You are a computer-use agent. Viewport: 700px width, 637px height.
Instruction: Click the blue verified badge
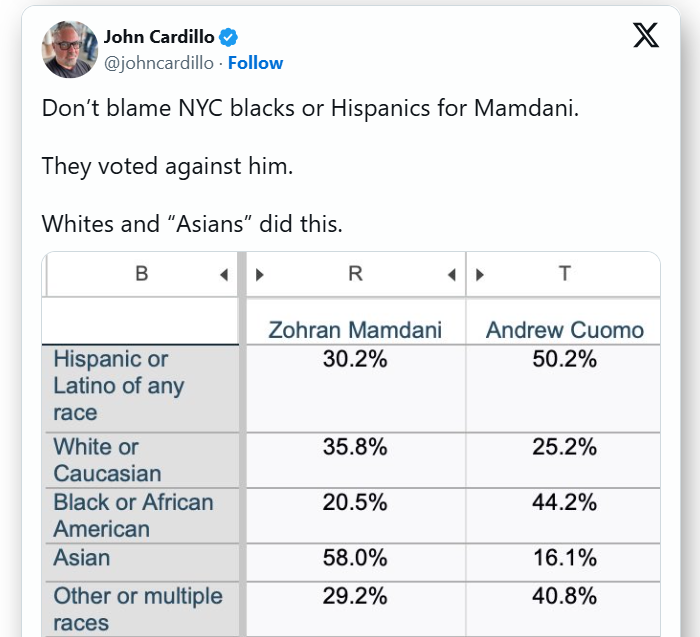(x=229, y=38)
